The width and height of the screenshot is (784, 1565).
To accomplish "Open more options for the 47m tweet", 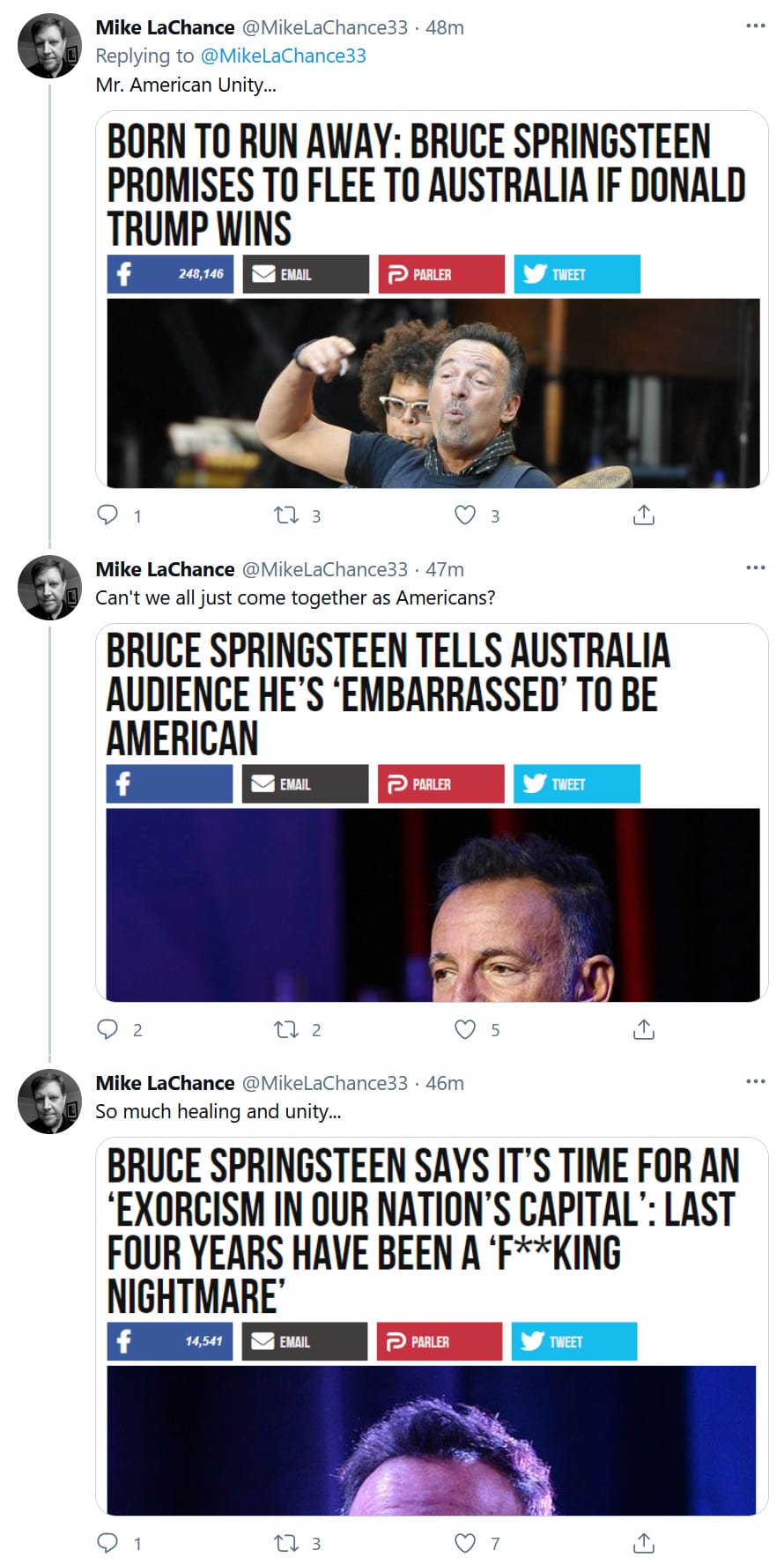I will (x=755, y=568).
